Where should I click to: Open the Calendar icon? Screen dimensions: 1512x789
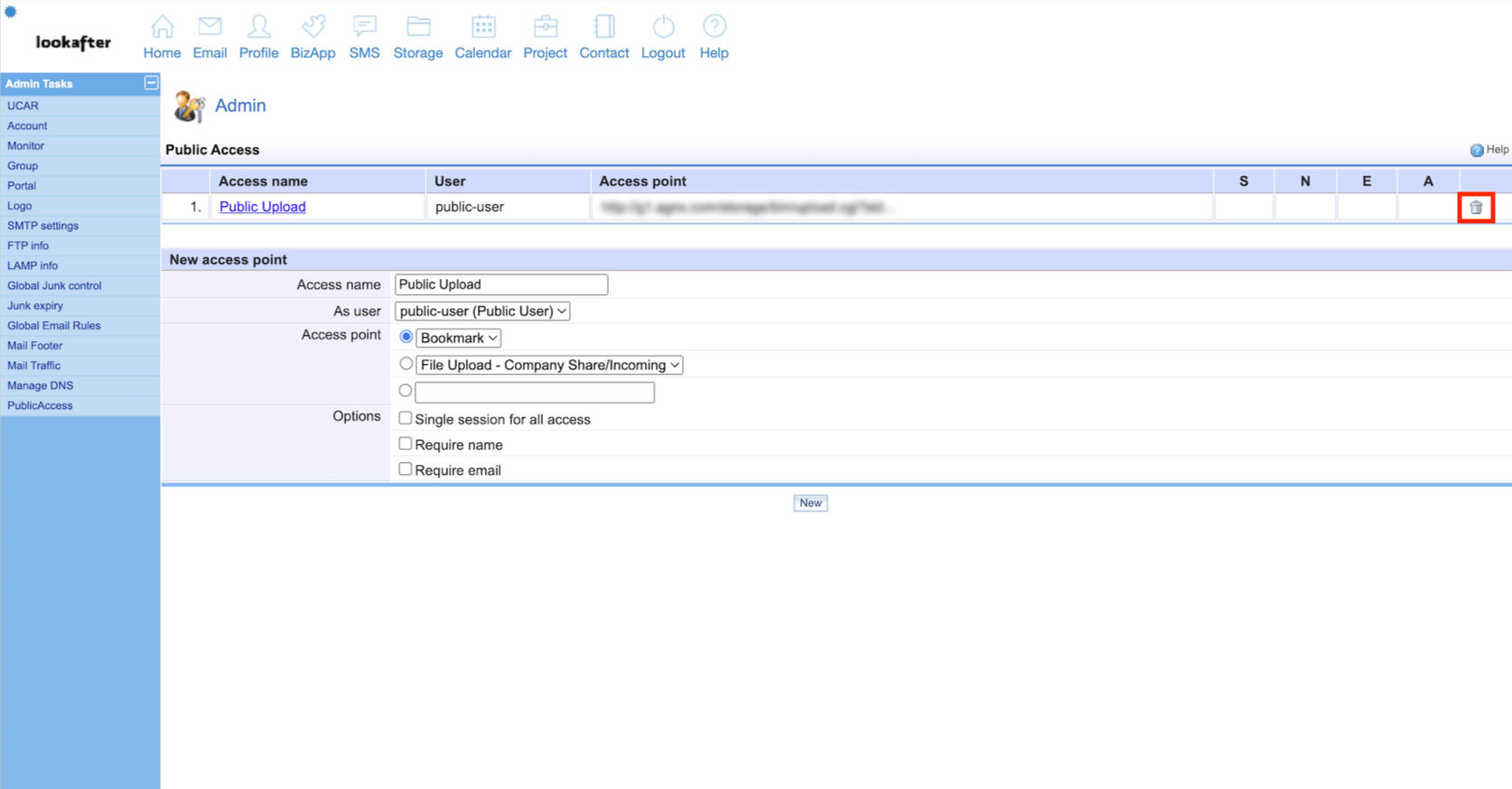click(x=483, y=27)
